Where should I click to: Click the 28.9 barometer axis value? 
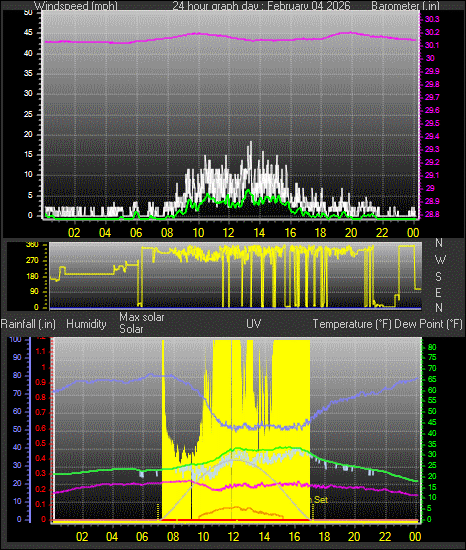tap(432, 201)
